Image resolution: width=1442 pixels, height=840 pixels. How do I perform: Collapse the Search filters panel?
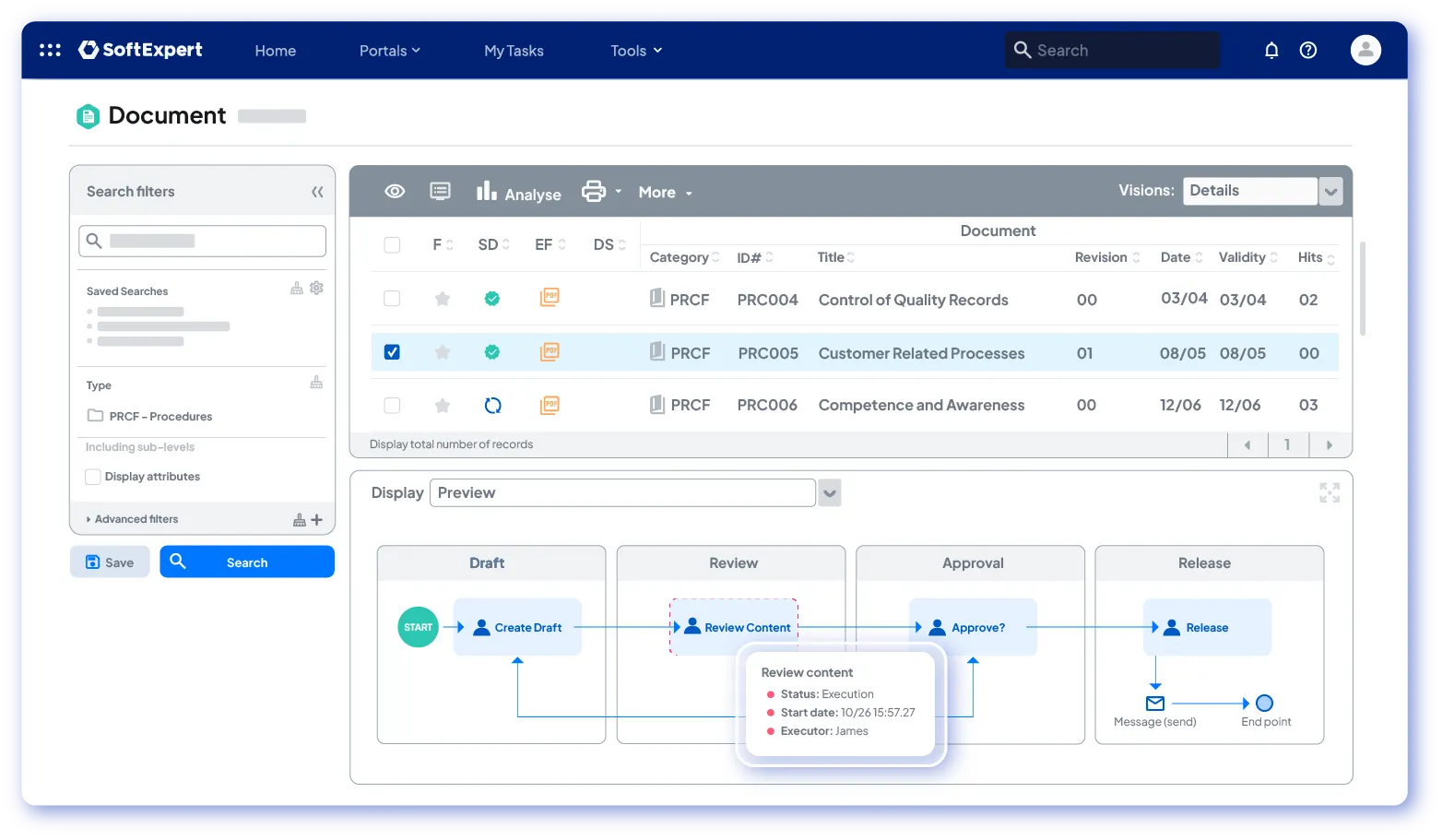(317, 192)
